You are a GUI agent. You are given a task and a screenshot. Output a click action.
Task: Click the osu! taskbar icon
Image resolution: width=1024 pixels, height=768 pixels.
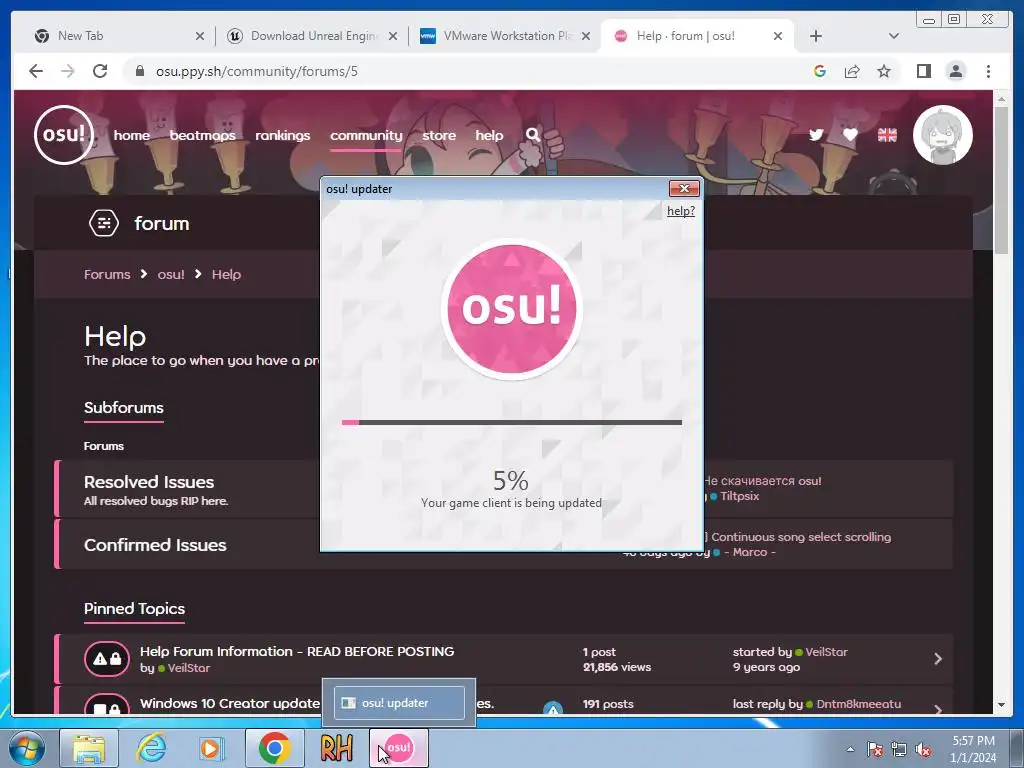pos(399,748)
